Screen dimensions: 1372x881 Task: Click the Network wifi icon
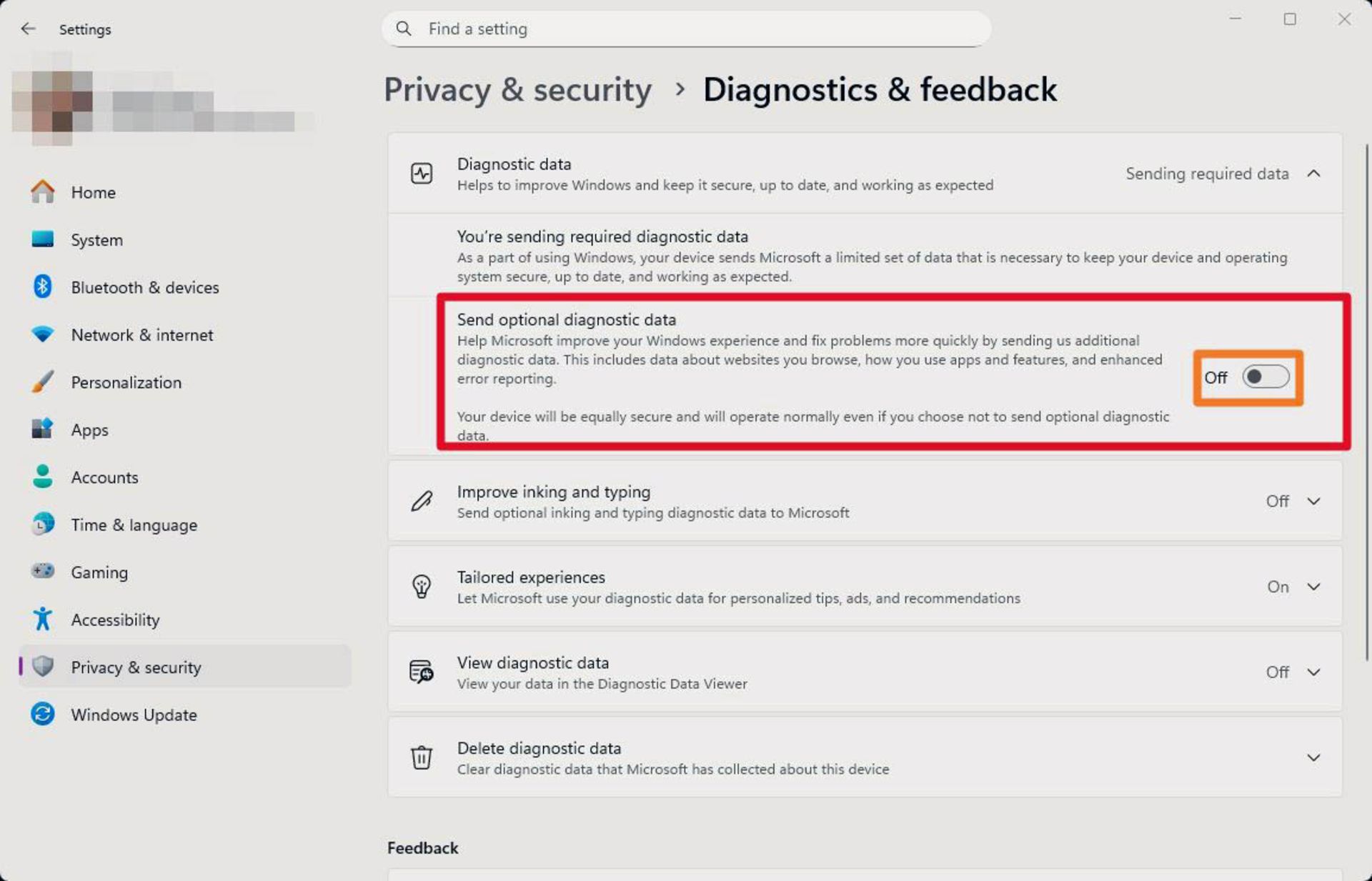tap(43, 334)
